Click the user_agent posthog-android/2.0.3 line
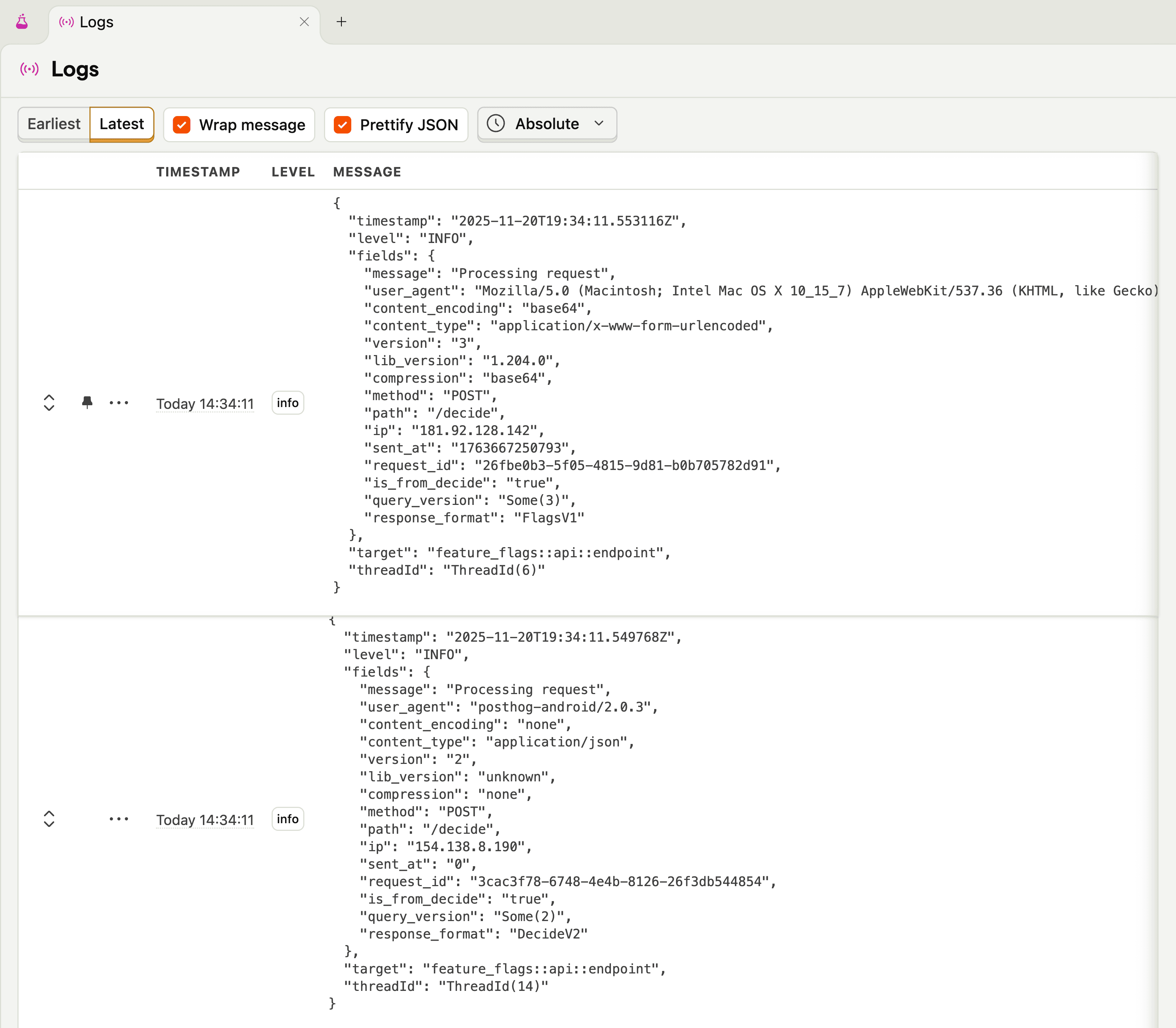Viewport: 1176px width, 1028px height. (509, 707)
